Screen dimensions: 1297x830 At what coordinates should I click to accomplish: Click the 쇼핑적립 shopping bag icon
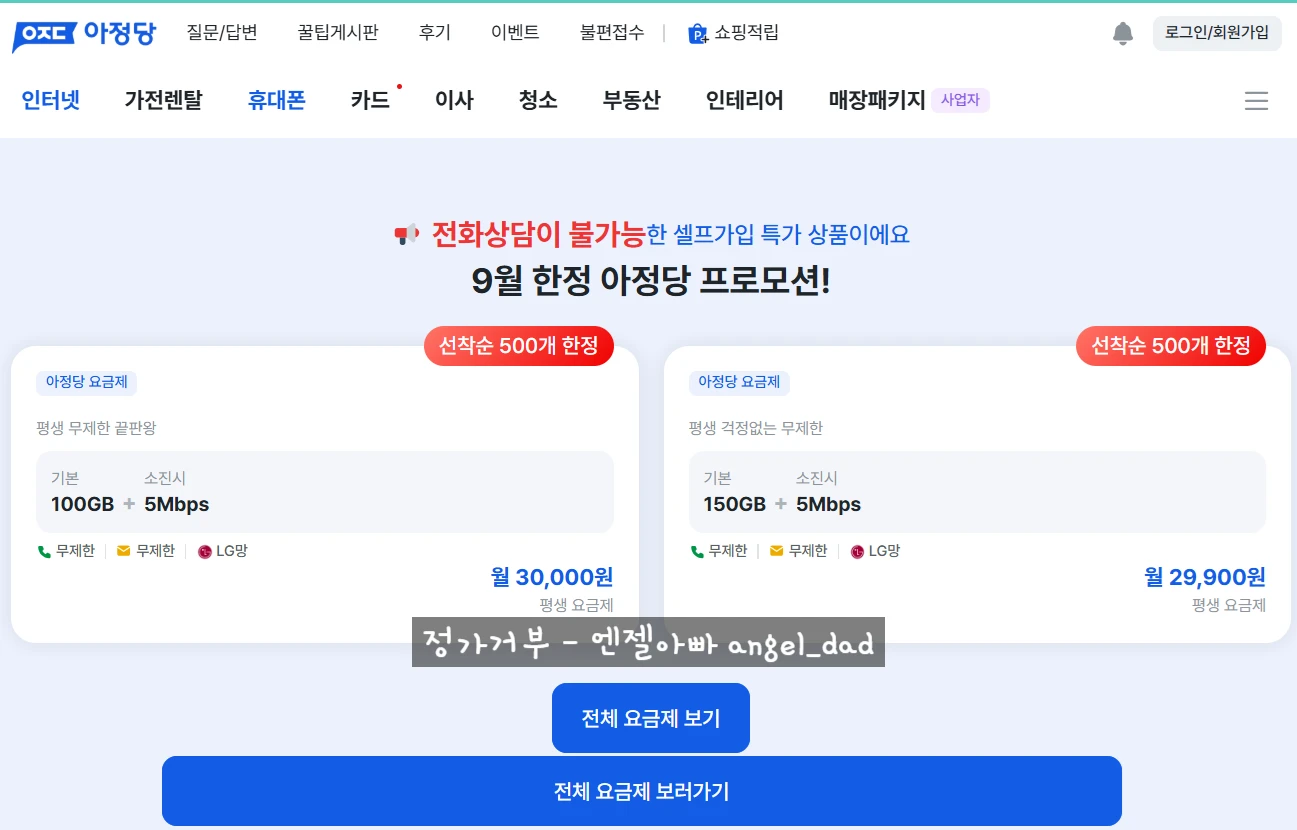click(x=698, y=34)
